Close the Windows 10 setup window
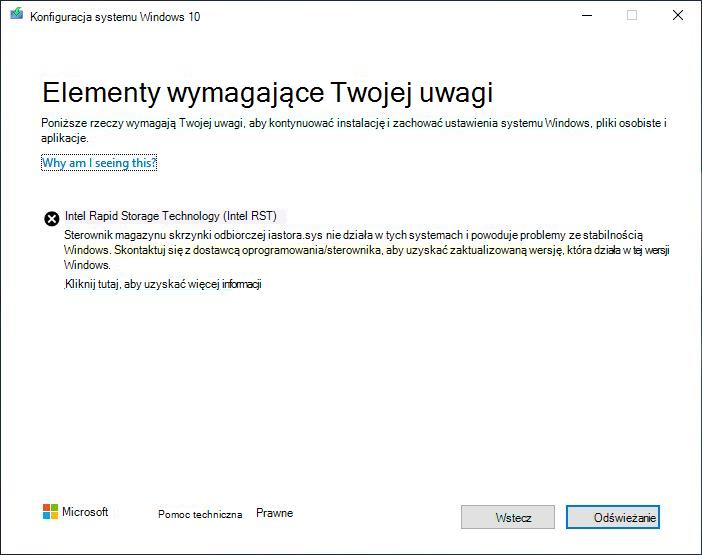The image size is (702, 555). point(678,15)
